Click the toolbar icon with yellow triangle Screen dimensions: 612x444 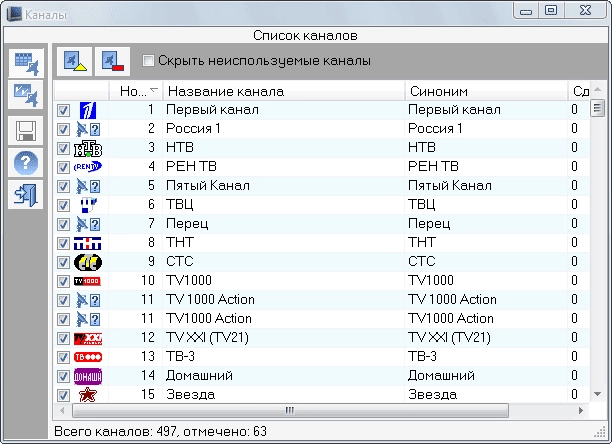[74, 61]
